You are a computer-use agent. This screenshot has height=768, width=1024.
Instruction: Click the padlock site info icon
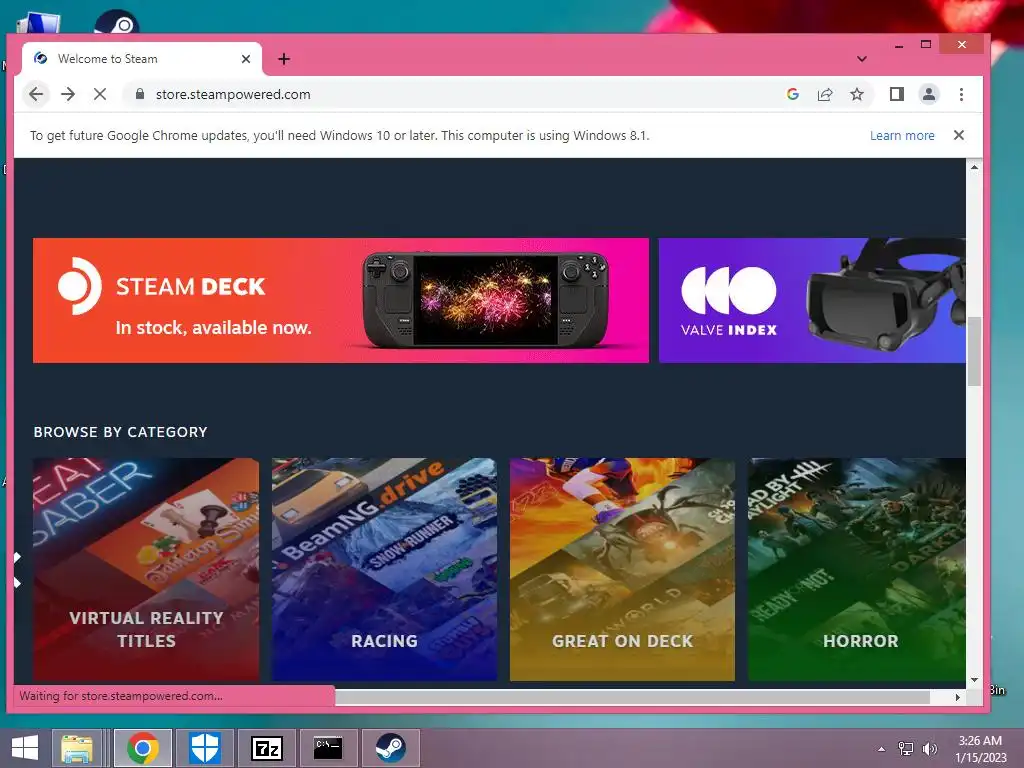[x=139, y=94]
